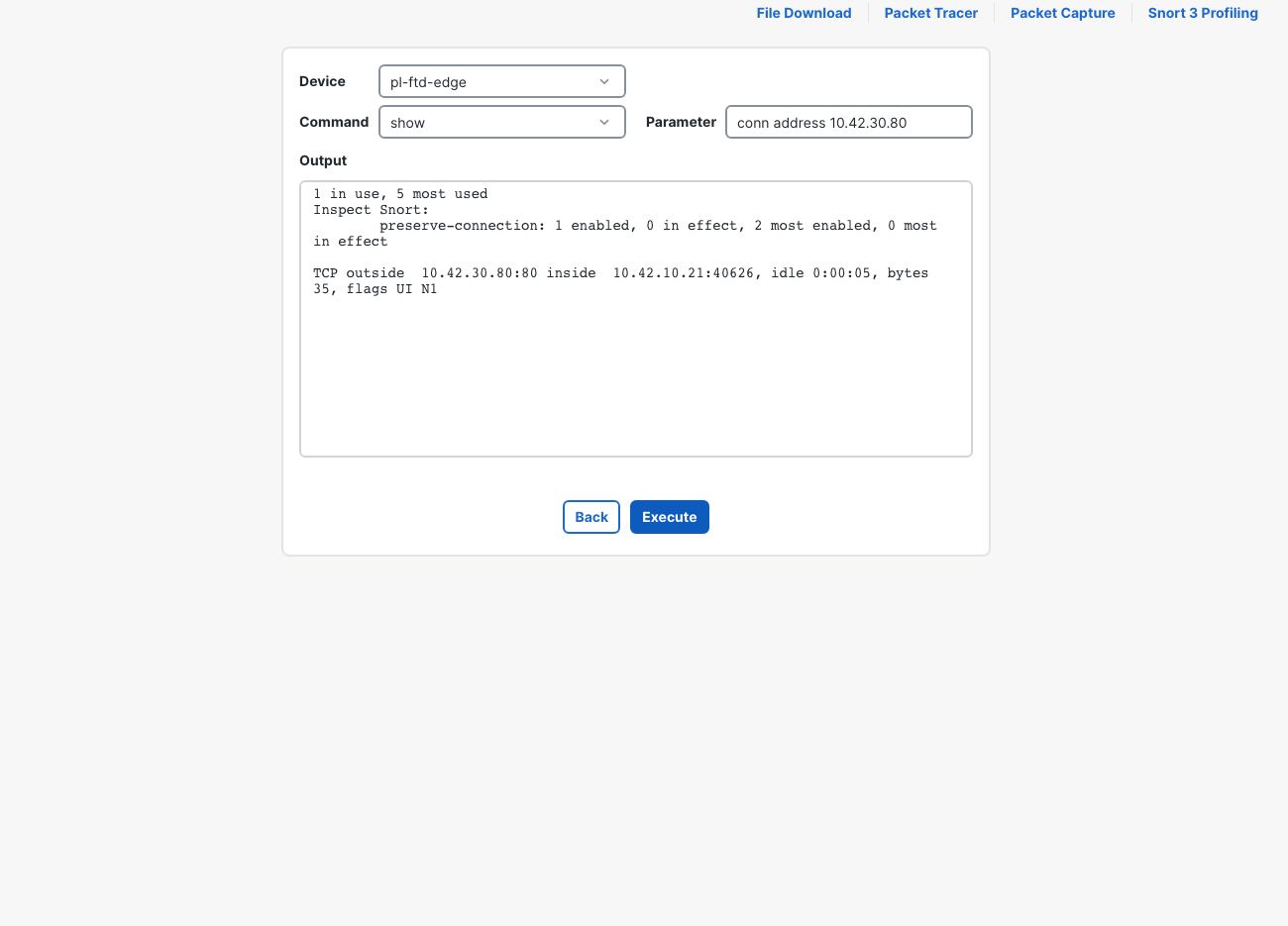Click the Back button

pos(591,517)
